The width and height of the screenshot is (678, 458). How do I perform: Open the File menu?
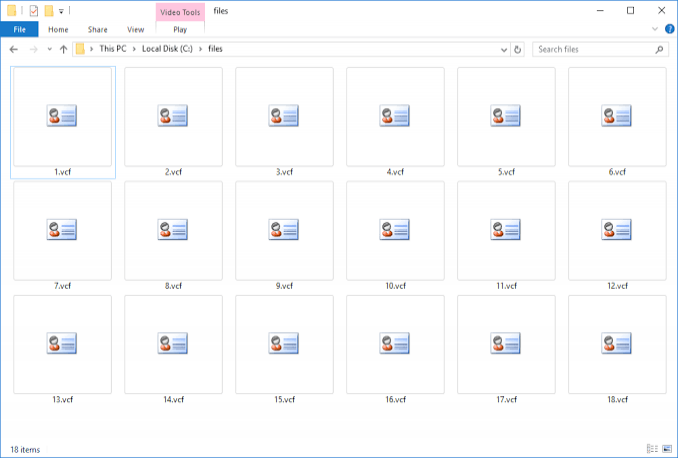pyautogui.click(x=19, y=30)
